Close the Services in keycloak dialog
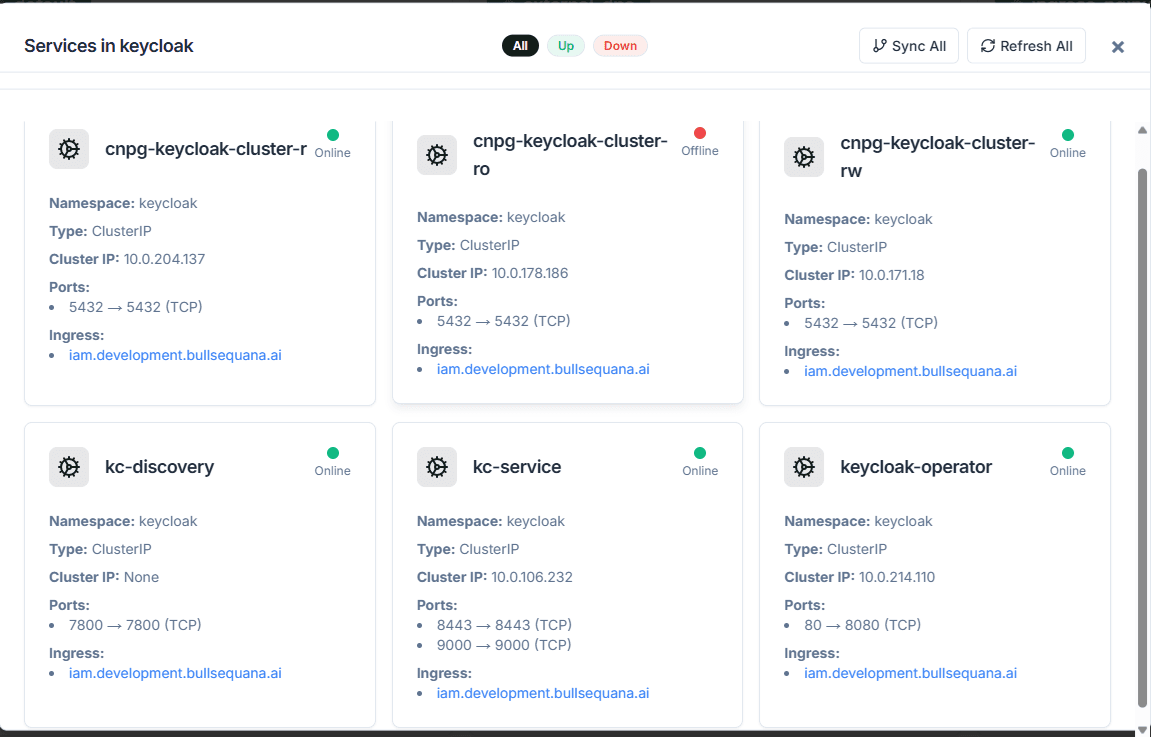 coord(1118,47)
